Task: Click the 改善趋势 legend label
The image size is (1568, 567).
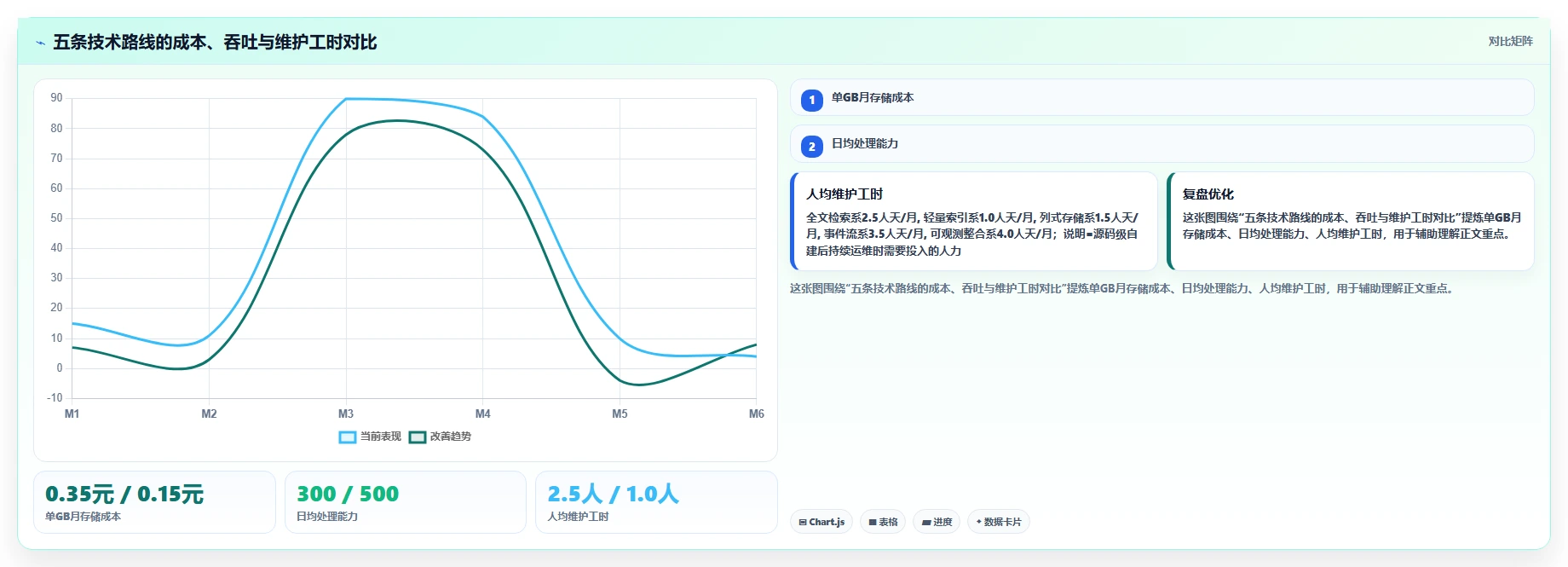Action: (451, 437)
